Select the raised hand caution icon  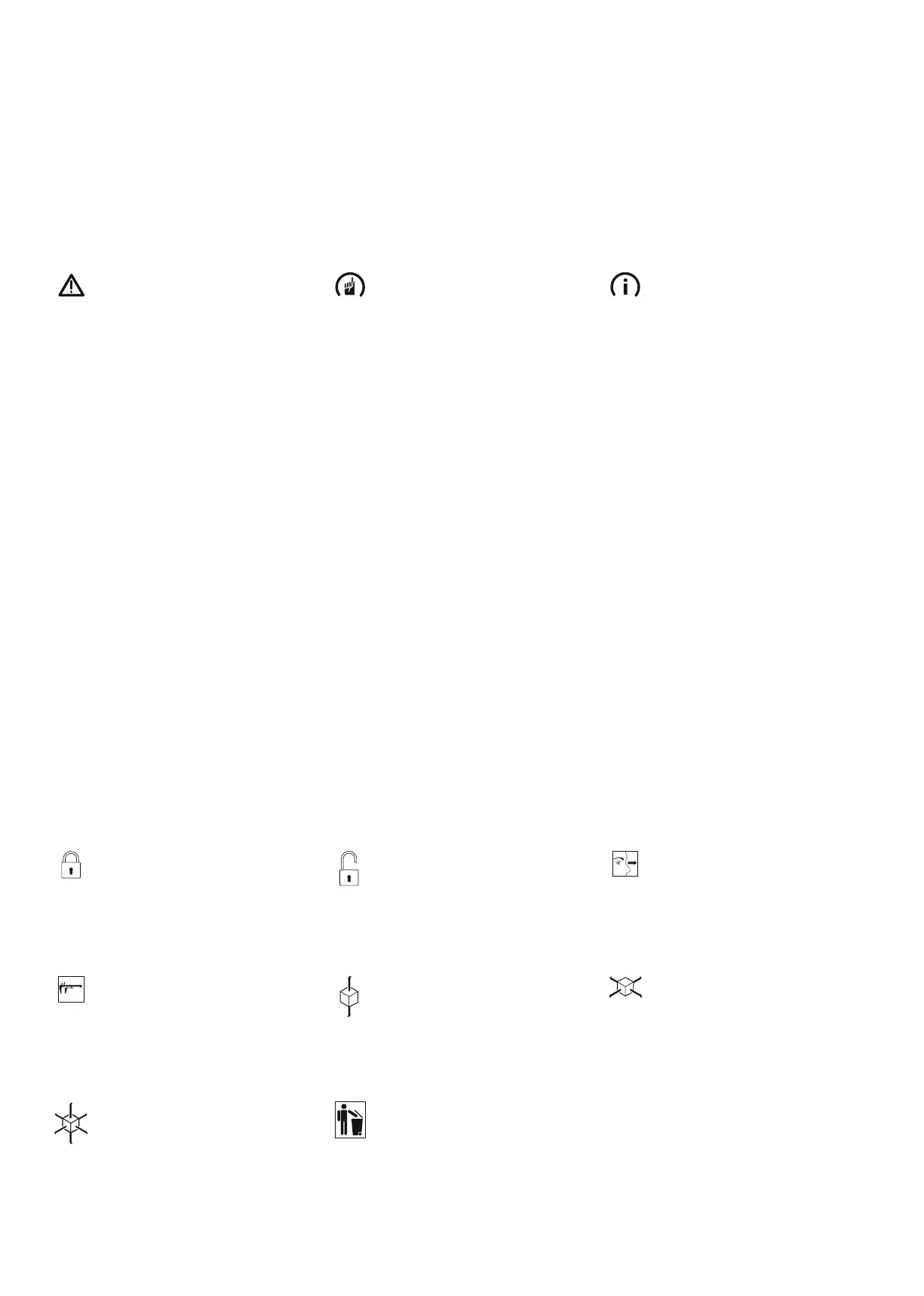point(350,285)
